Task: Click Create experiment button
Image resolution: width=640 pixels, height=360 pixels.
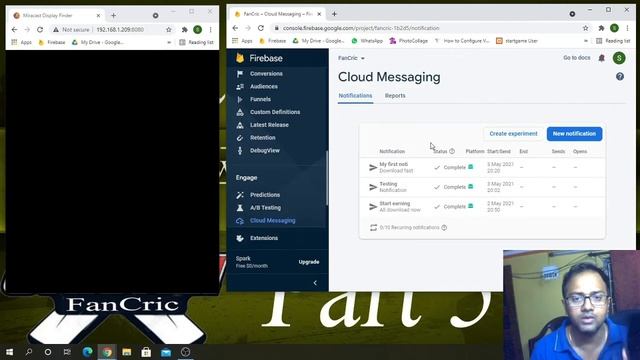Action: [513, 133]
